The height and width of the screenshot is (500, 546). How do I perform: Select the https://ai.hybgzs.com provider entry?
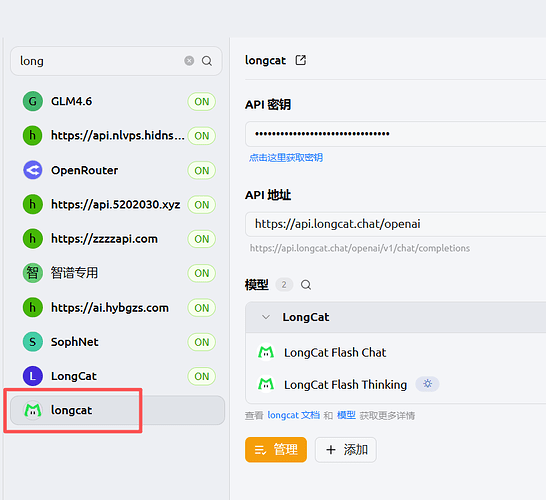(x=118, y=308)
